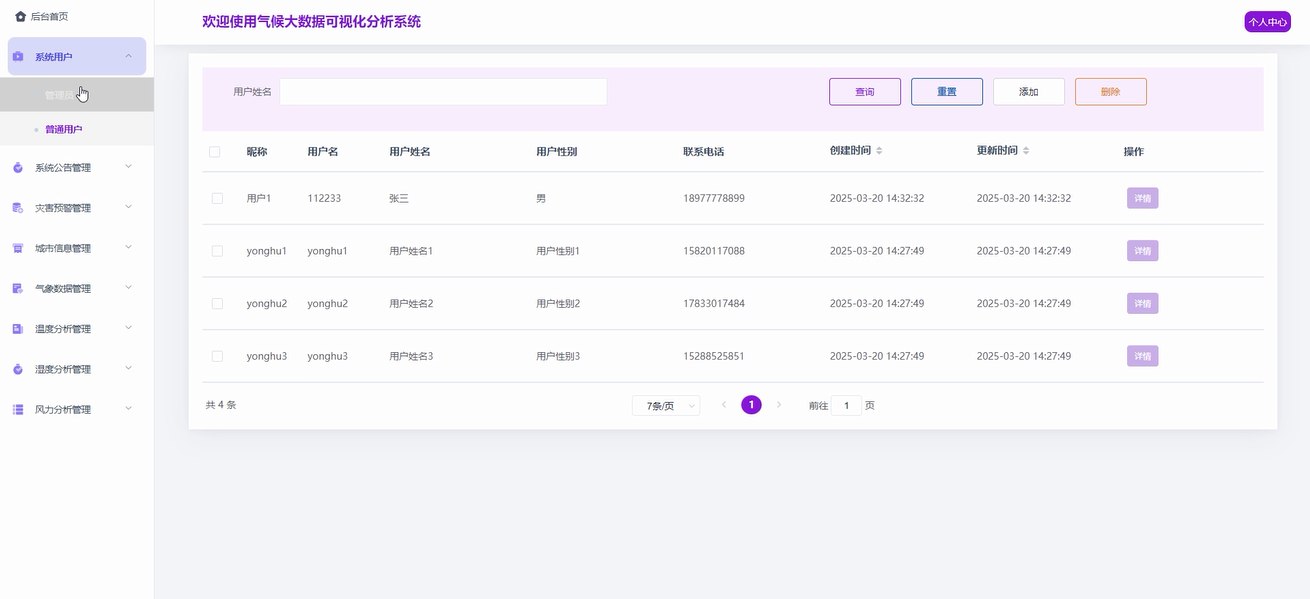The width and height of the screenshot is (1310, 599).
Task: Click phone number 18977778899
Action: pos(714,198)
